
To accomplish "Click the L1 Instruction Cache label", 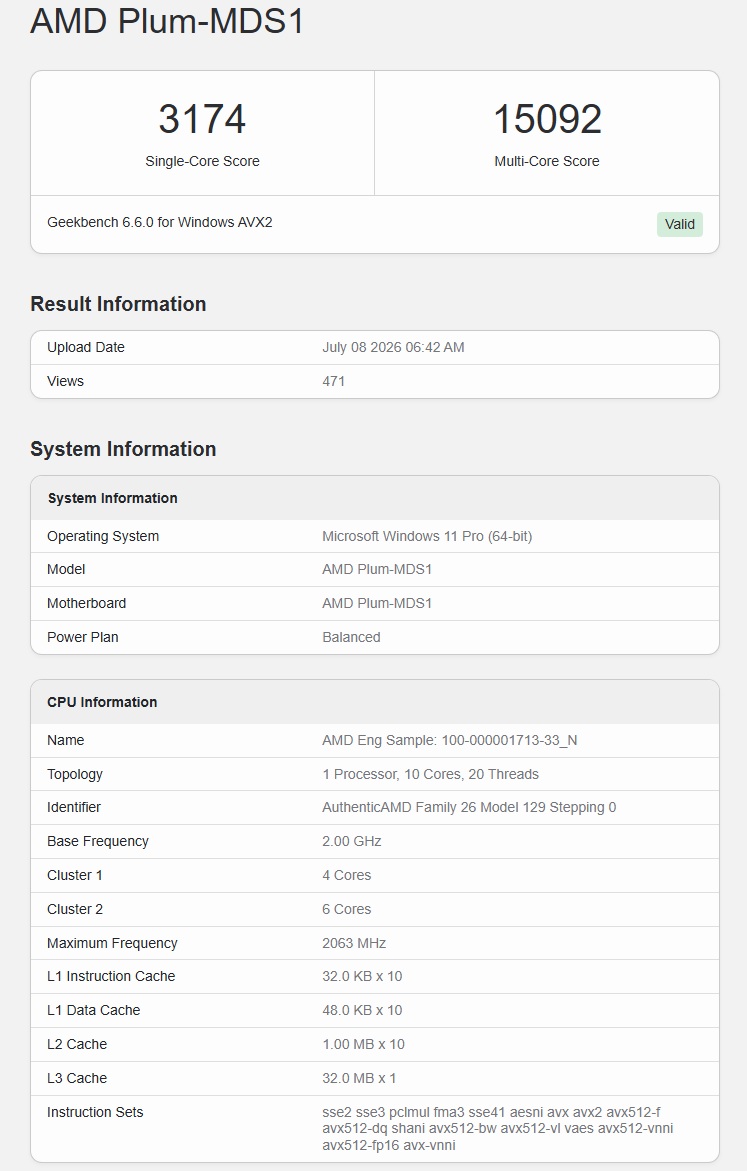I will [111, 976].
